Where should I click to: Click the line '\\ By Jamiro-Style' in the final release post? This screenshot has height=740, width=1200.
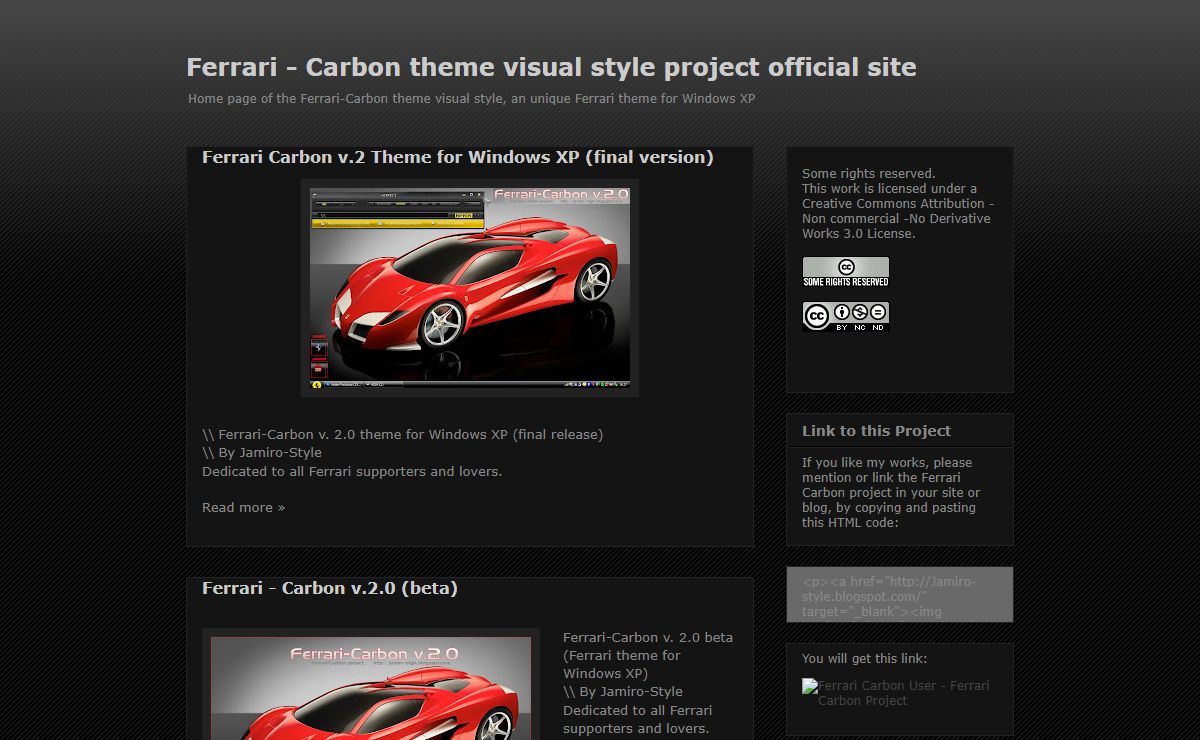pyautogui.click(x=262, y=452)
